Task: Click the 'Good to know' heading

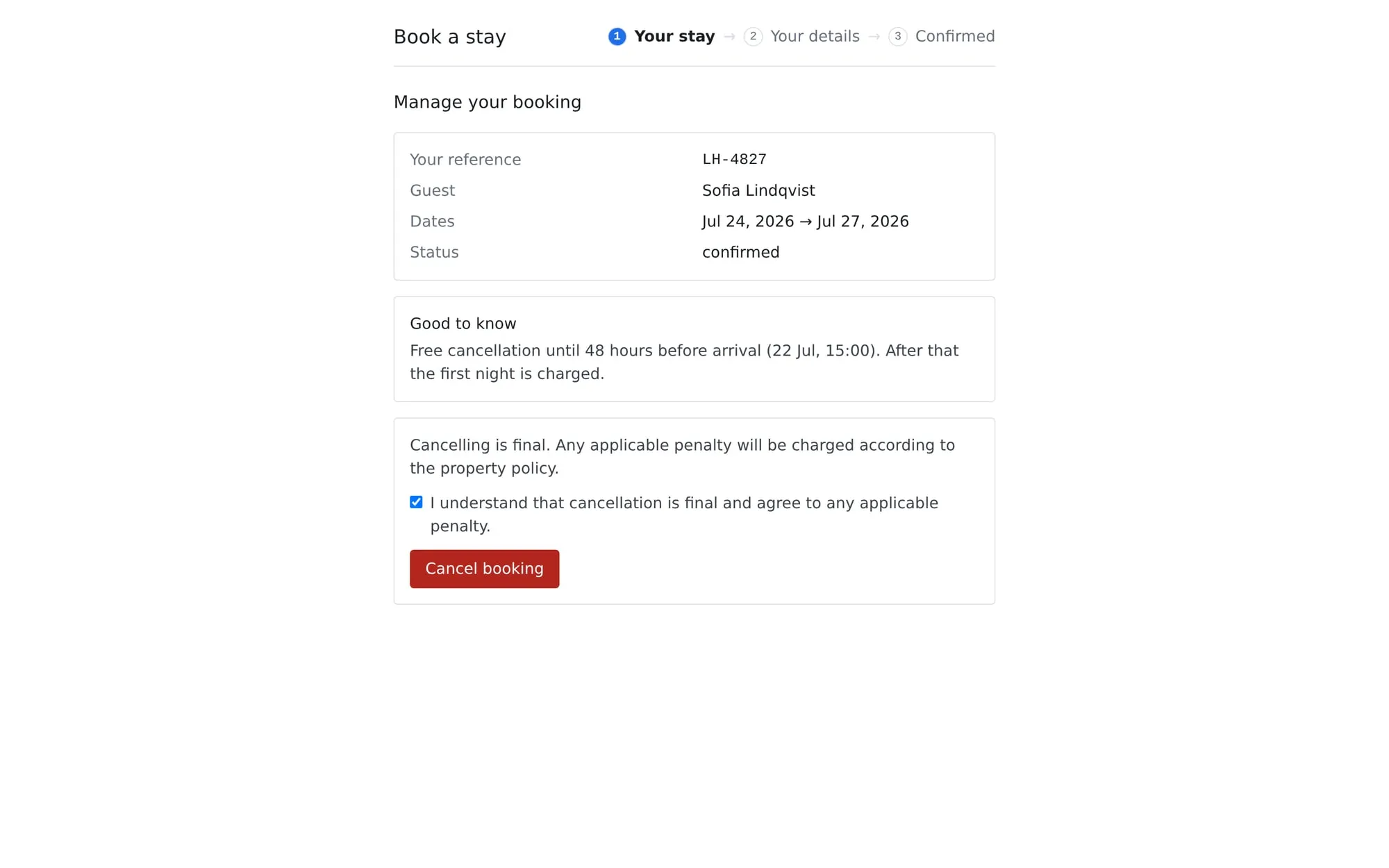Action: click(x=463, y=324)
